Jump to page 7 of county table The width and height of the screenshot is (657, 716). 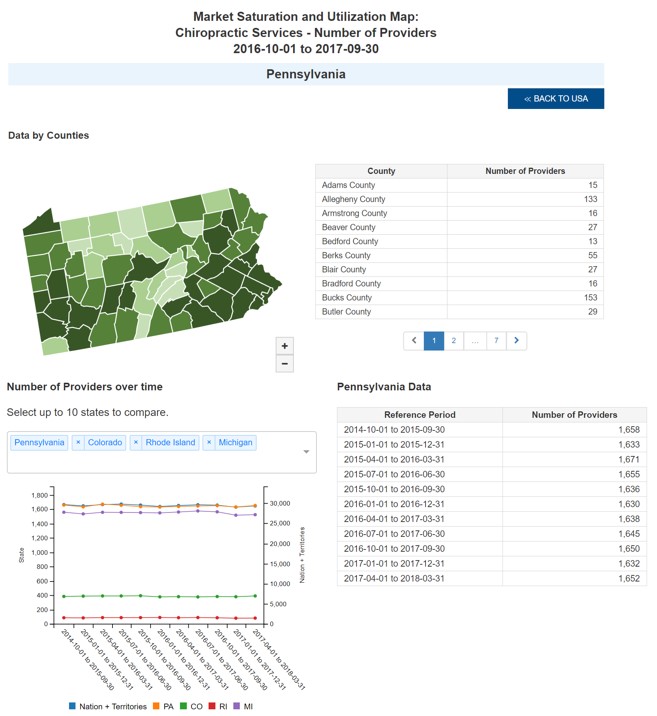click(496, 341)
